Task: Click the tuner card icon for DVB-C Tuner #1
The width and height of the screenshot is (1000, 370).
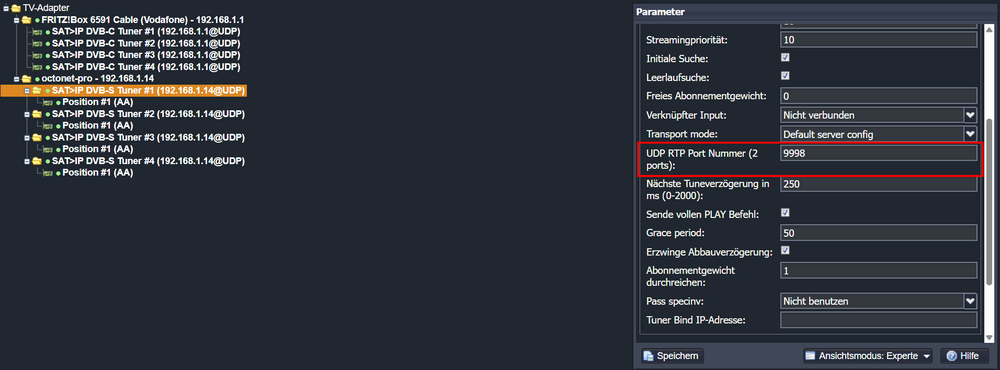Action: click(x=38, y=31)
